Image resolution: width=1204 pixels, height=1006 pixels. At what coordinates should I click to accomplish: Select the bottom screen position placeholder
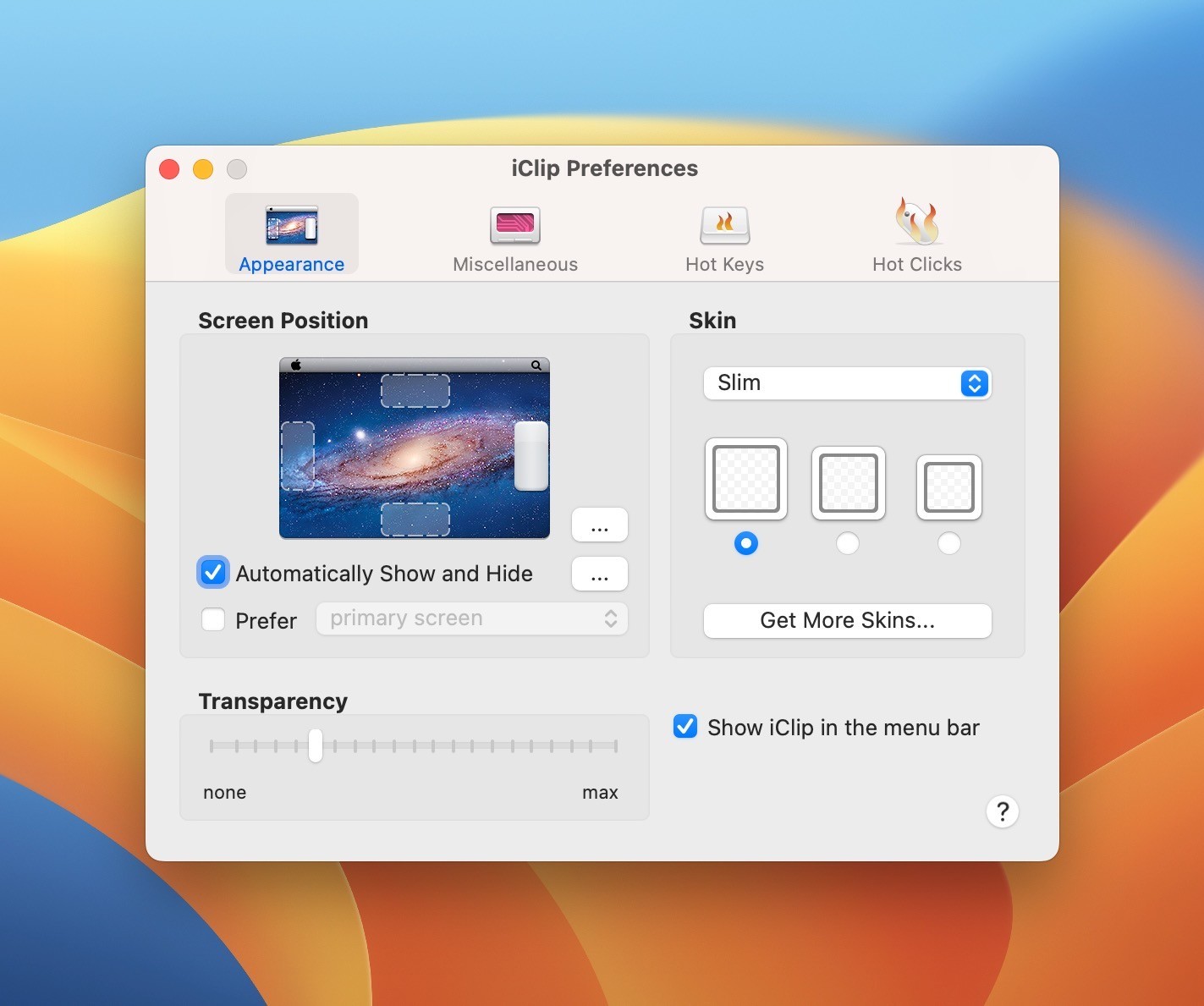pyautogui.click(x=415, y=519)
